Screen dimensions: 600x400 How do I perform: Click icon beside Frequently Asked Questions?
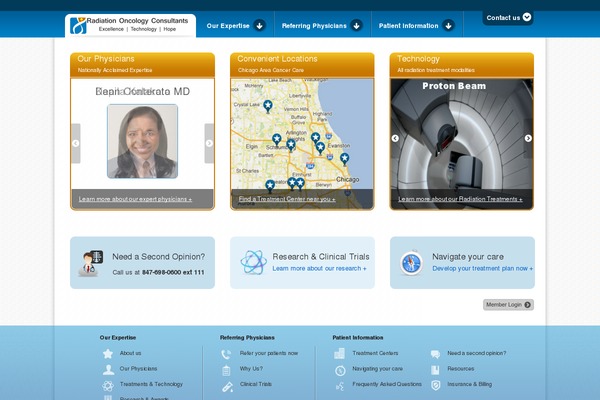point(340,386)
